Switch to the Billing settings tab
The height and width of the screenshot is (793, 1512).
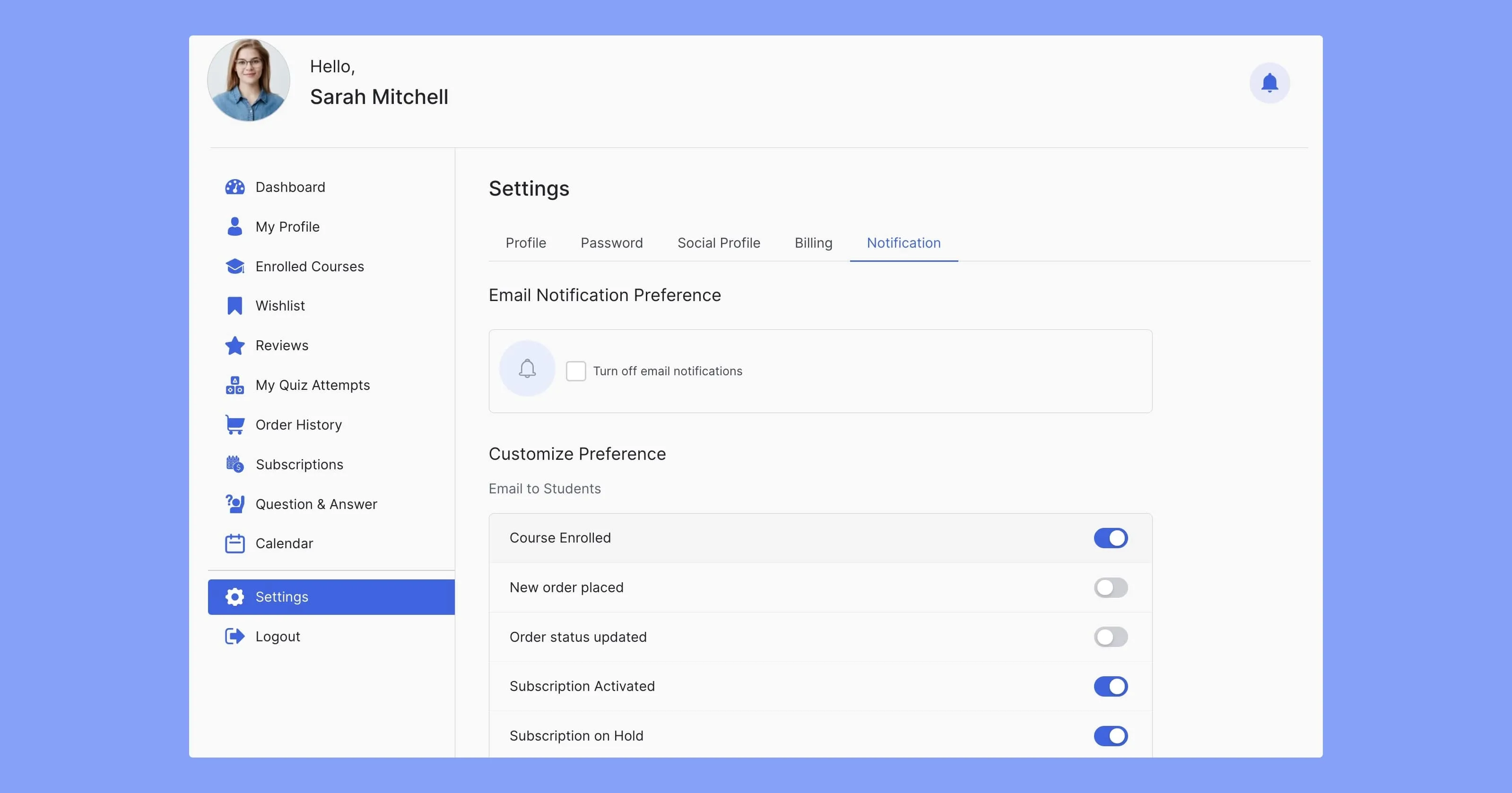pyautogui.click(x=813, y=242)
